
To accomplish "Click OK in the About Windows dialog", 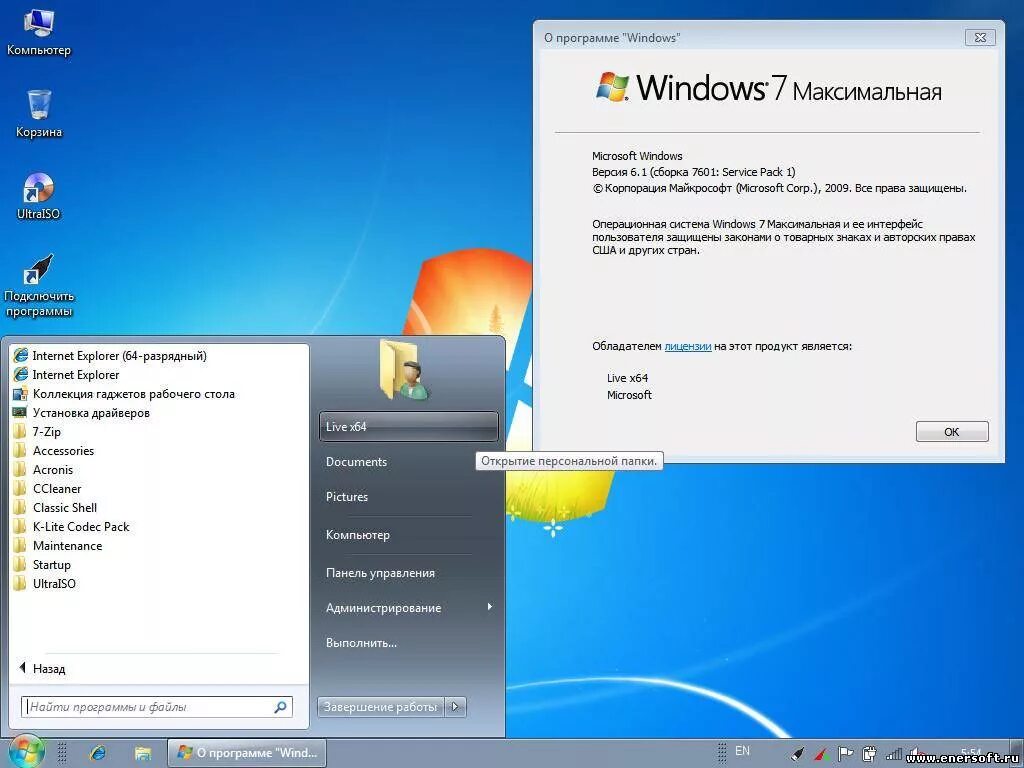I will (952, 432).
